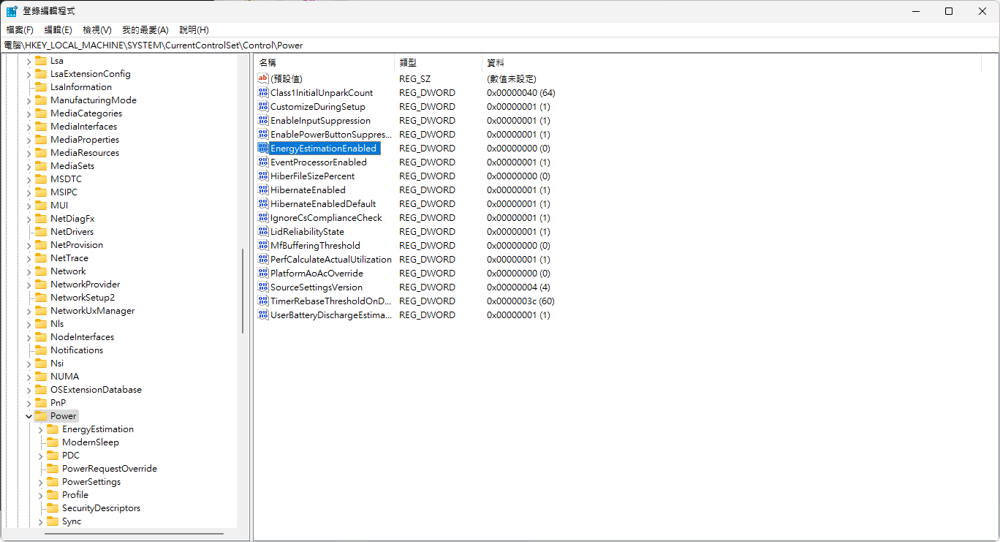The image size is (1000, 542).
Task: Open the 我的最愛(A) menu
Action: pyautogui.click(x=145, y=30)
